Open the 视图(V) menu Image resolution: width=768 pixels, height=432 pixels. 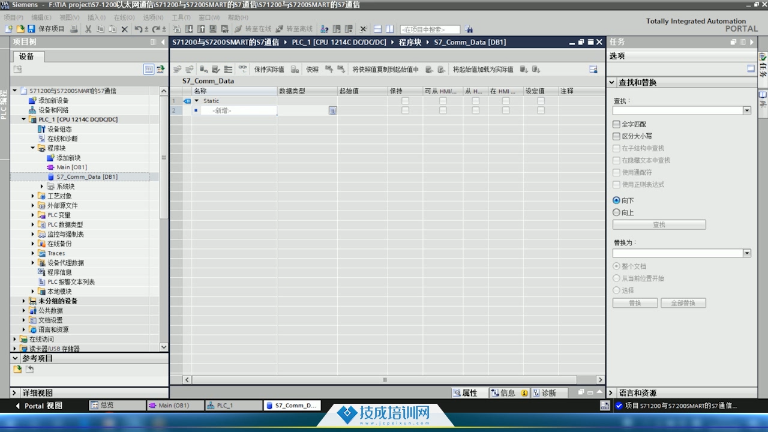[x=69, y=18]
